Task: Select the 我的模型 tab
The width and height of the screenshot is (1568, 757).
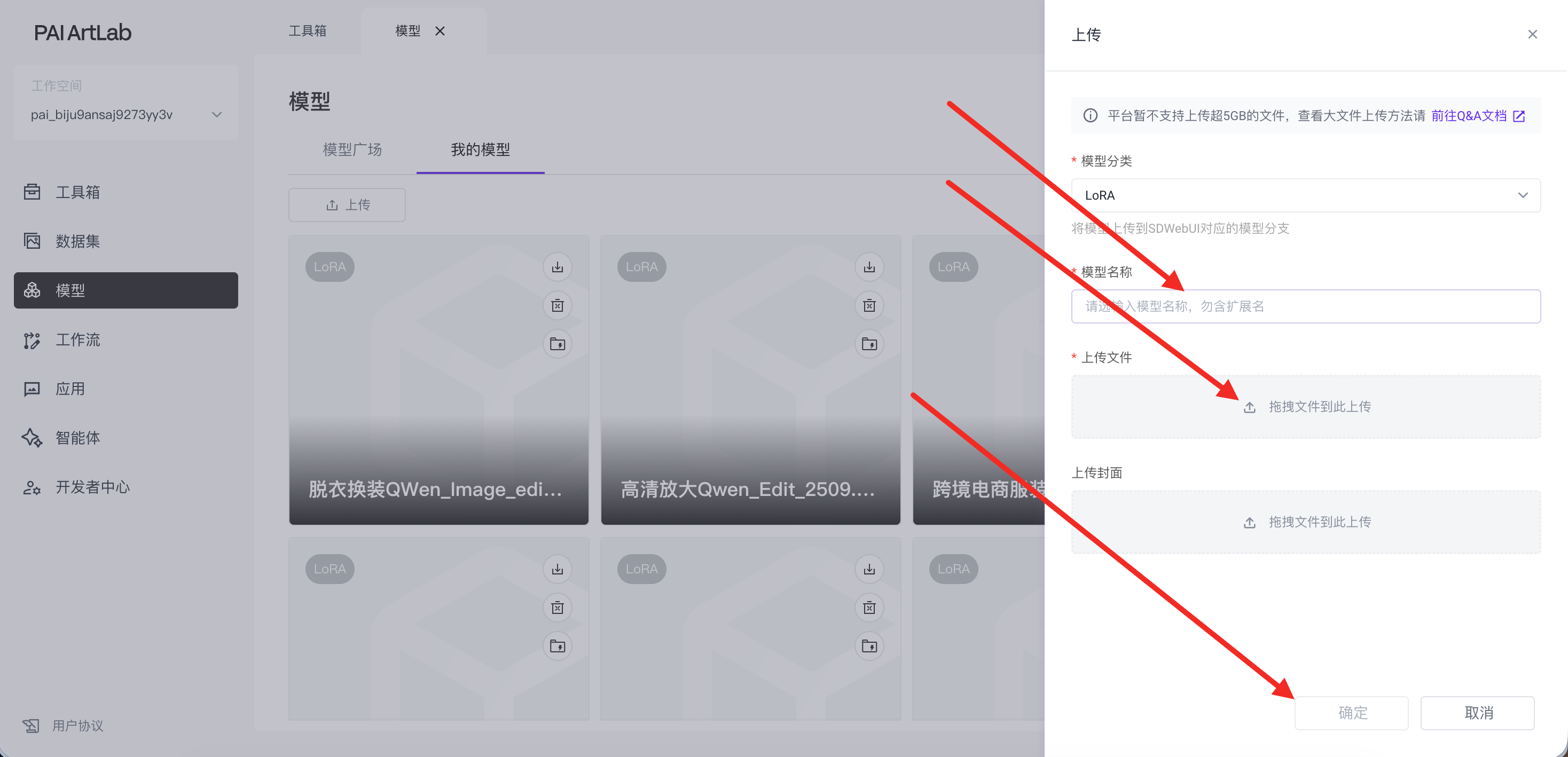Action: [480, 149]
